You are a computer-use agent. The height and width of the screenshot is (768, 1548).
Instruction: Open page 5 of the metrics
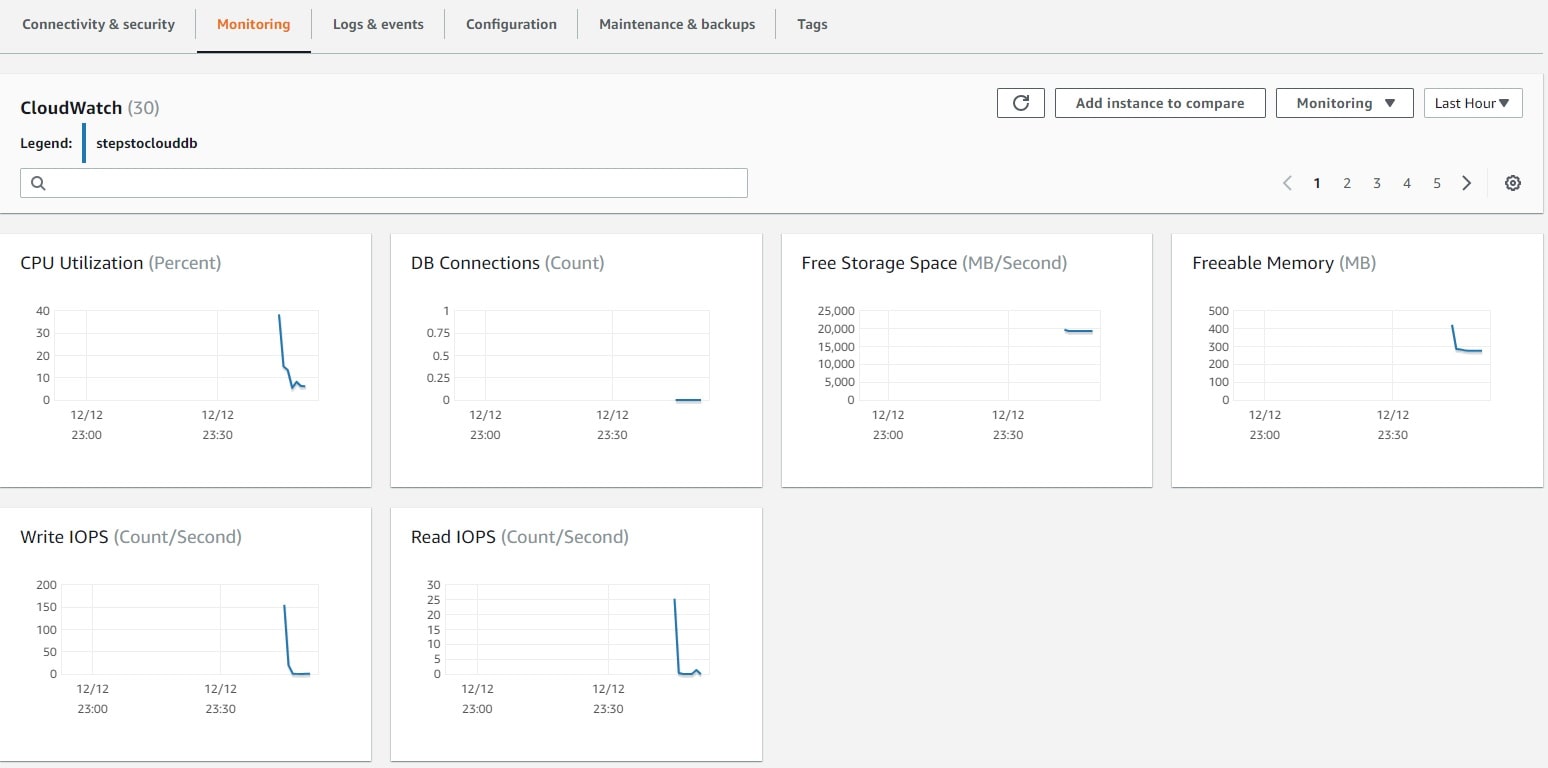coord(1437,183)
